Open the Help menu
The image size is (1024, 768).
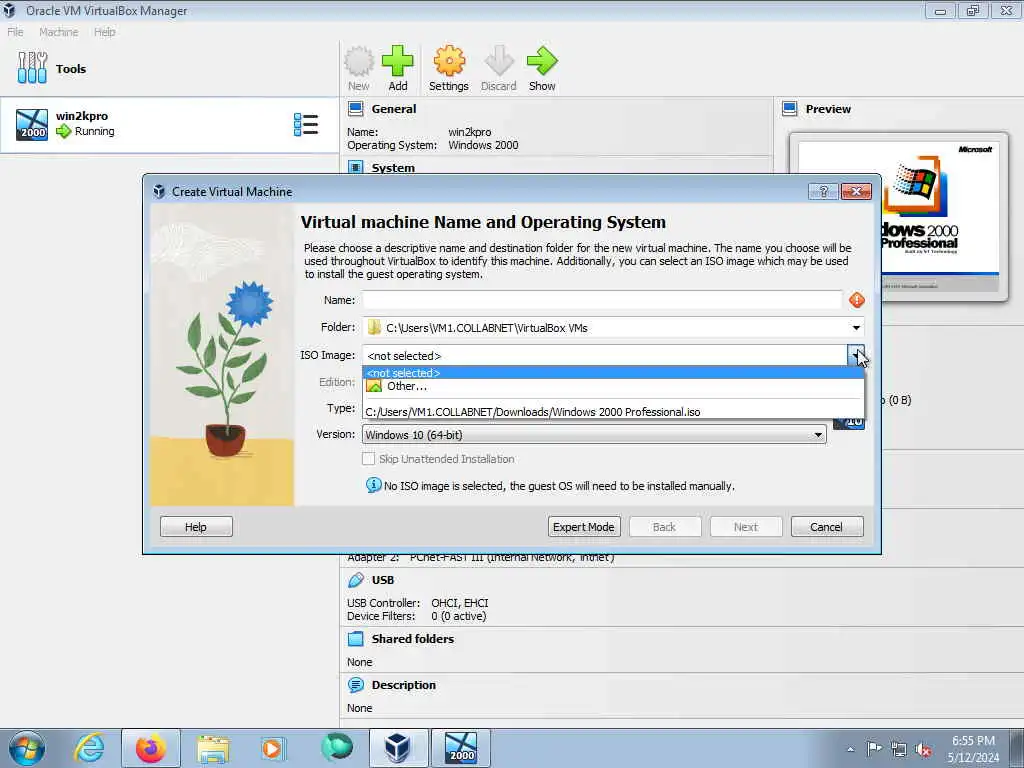tap(104, 32)
